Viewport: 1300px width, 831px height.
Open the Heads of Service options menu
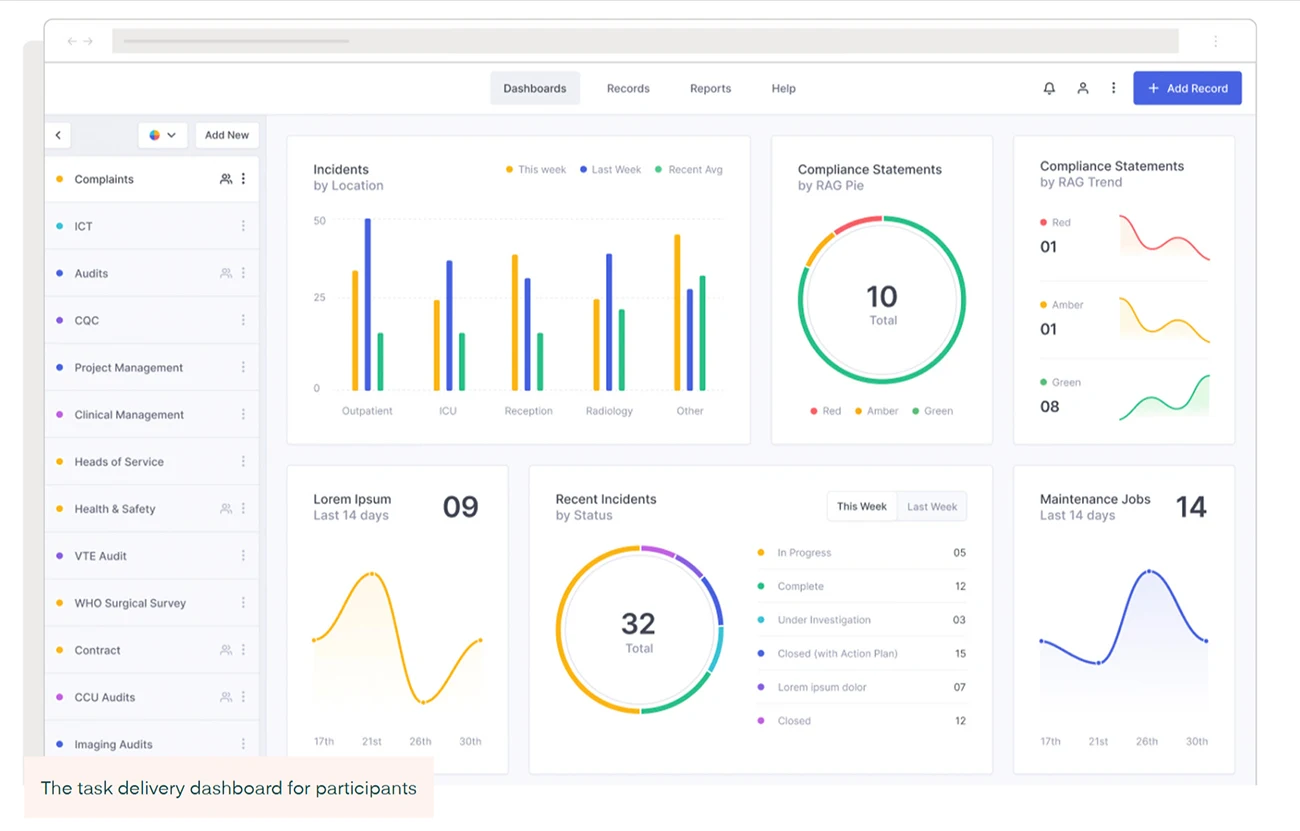[x=243, y=461]
